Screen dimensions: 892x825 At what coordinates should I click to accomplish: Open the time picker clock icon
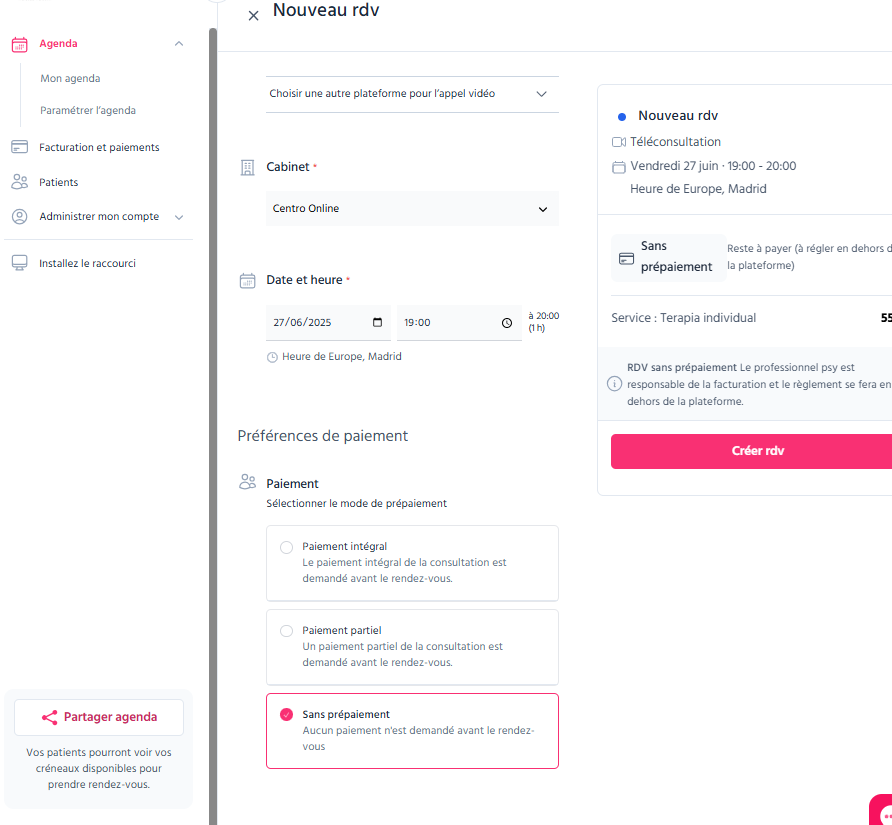(x=507, y=323)
